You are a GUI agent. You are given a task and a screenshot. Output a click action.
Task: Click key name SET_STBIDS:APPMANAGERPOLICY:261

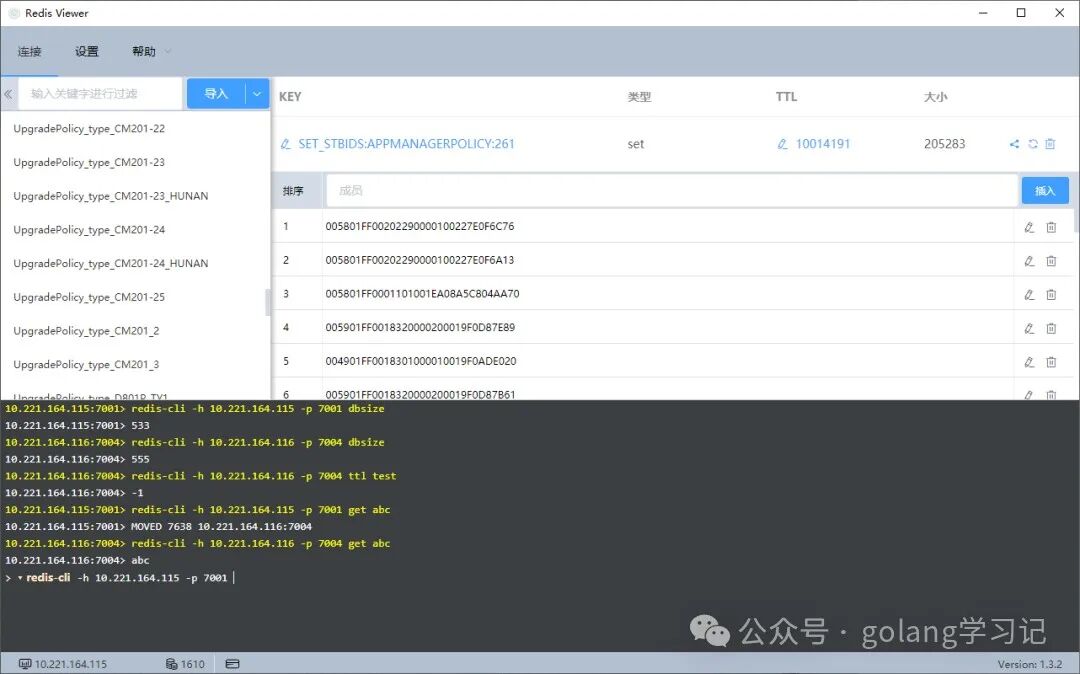[406, 144]
